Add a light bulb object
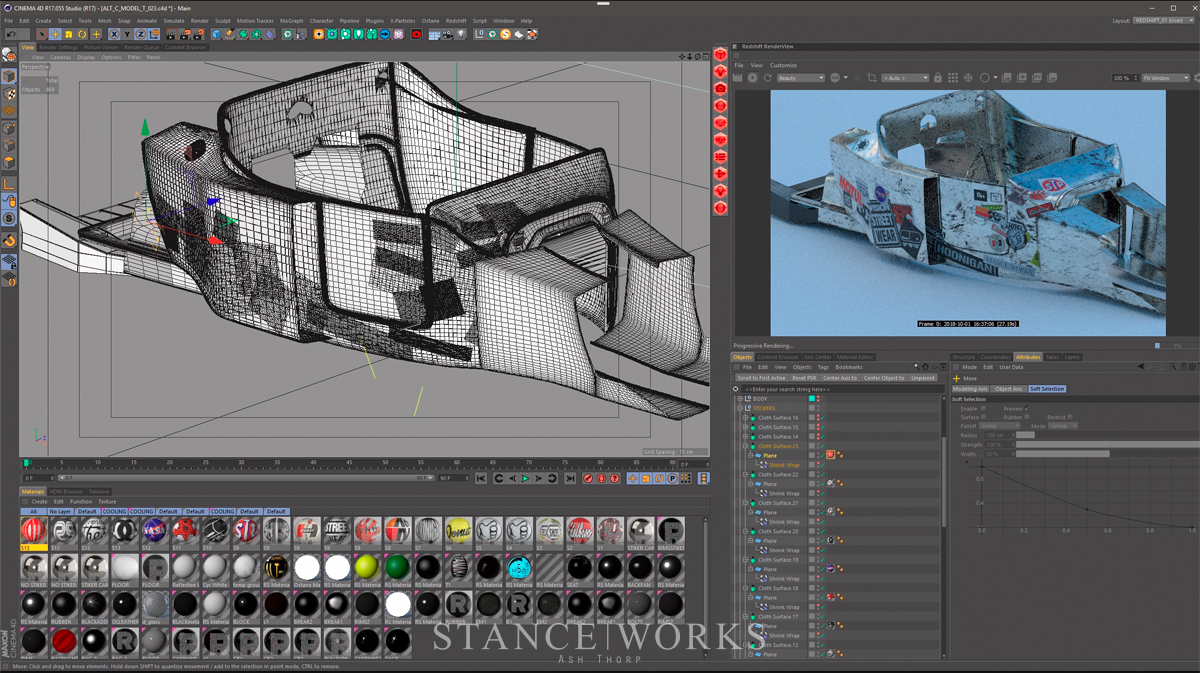Image resolution: width=1200 pixels, height=673 pixels. coord(461,34)
